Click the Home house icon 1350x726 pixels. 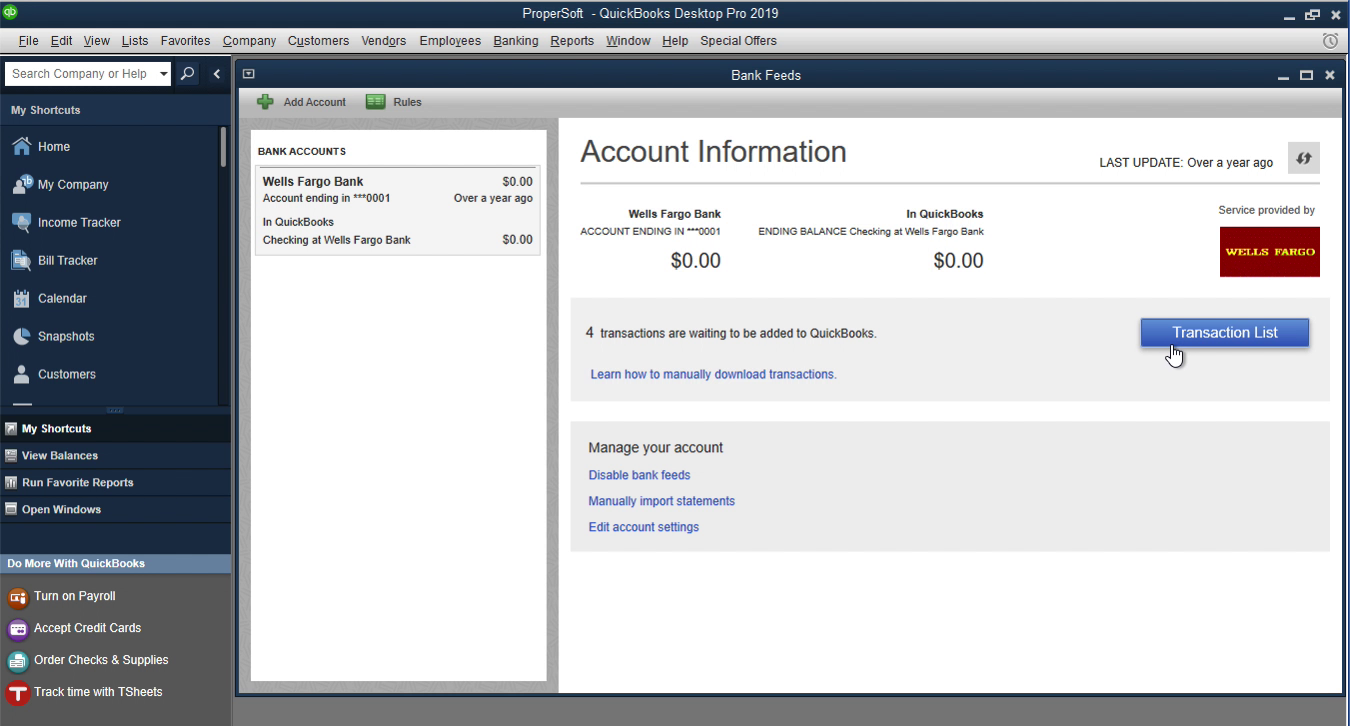tap(21, 146)
